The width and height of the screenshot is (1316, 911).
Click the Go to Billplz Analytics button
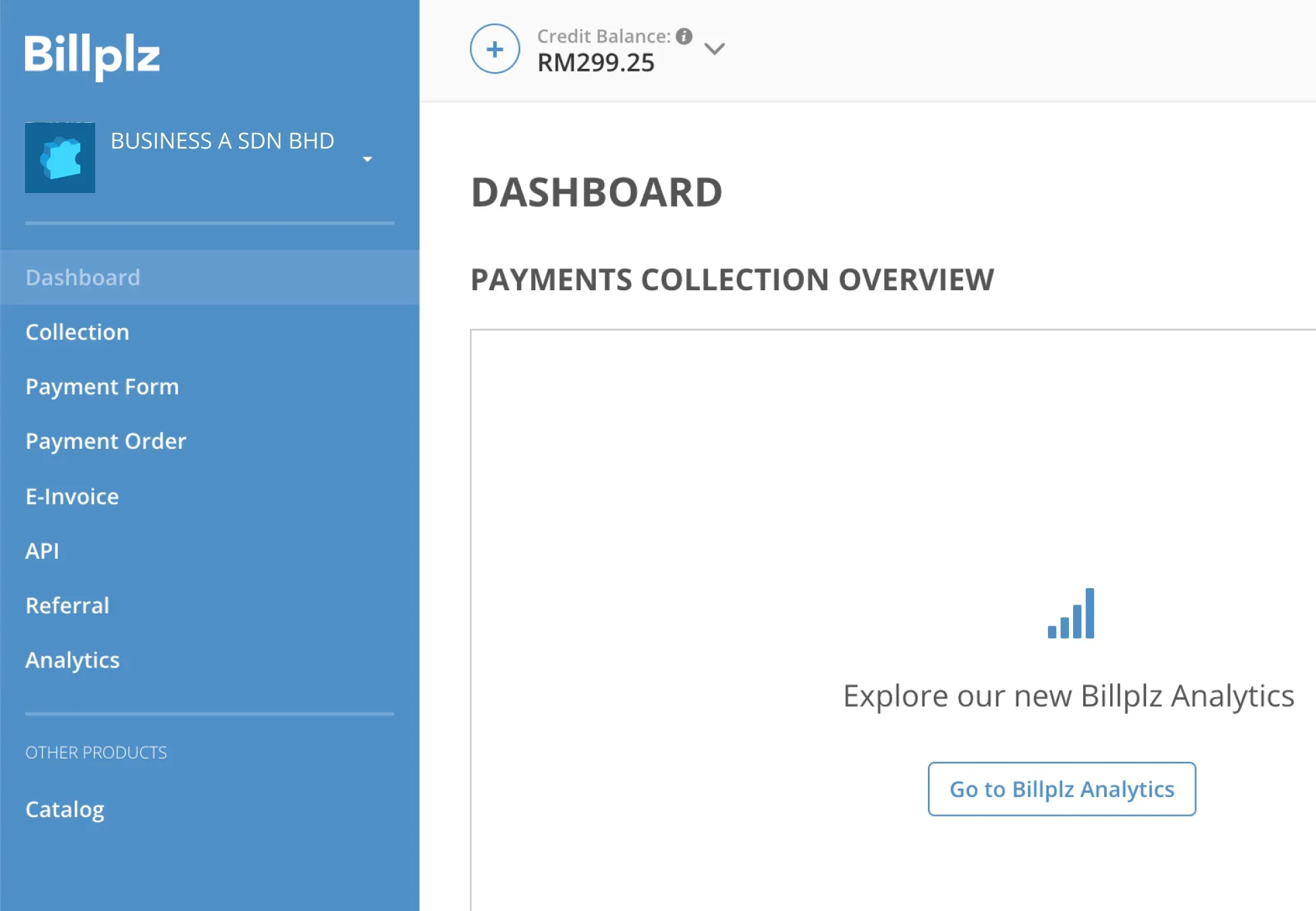pos(1062,789)
